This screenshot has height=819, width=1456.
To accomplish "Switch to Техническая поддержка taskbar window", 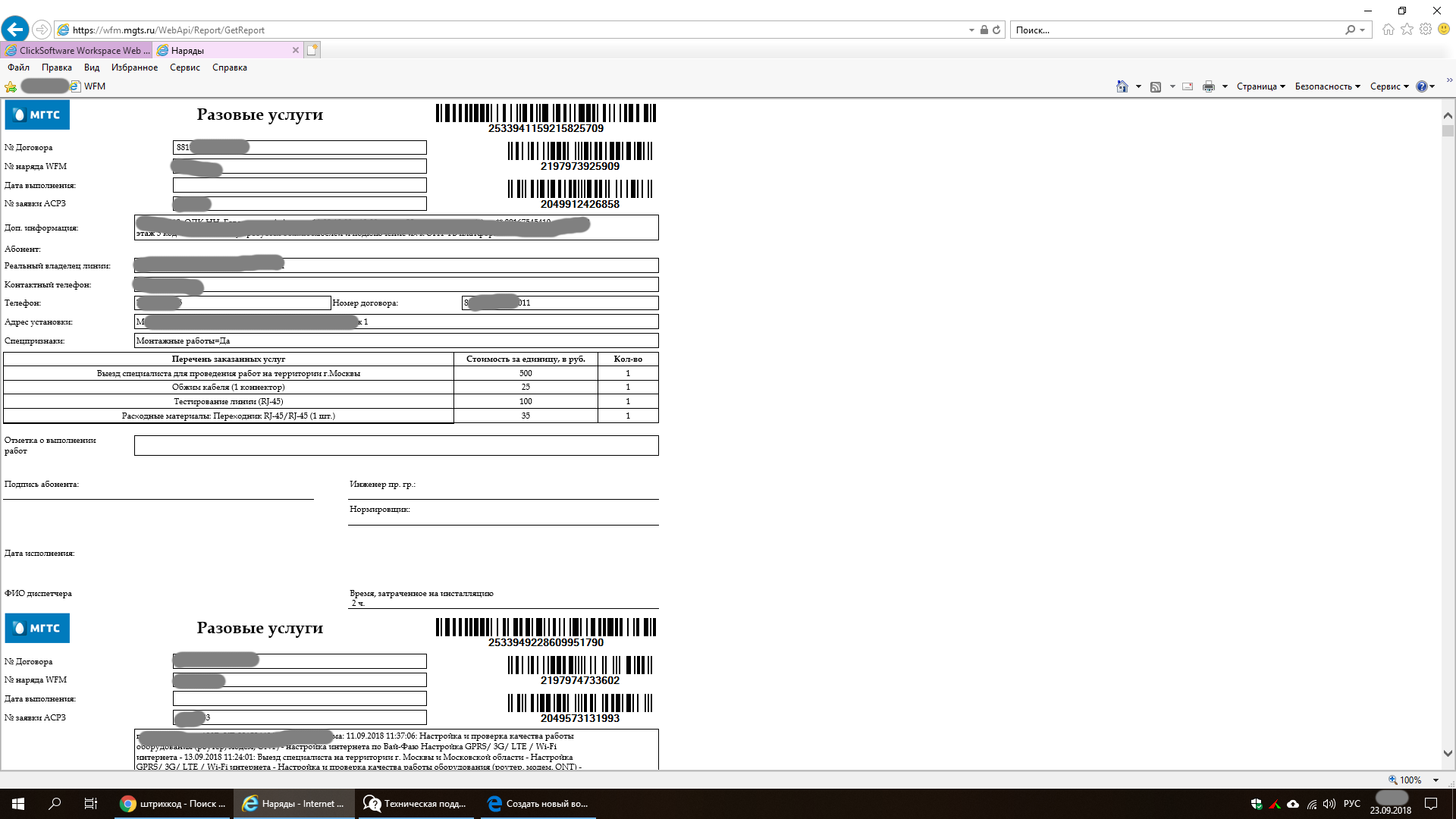I will coord(415,804).
